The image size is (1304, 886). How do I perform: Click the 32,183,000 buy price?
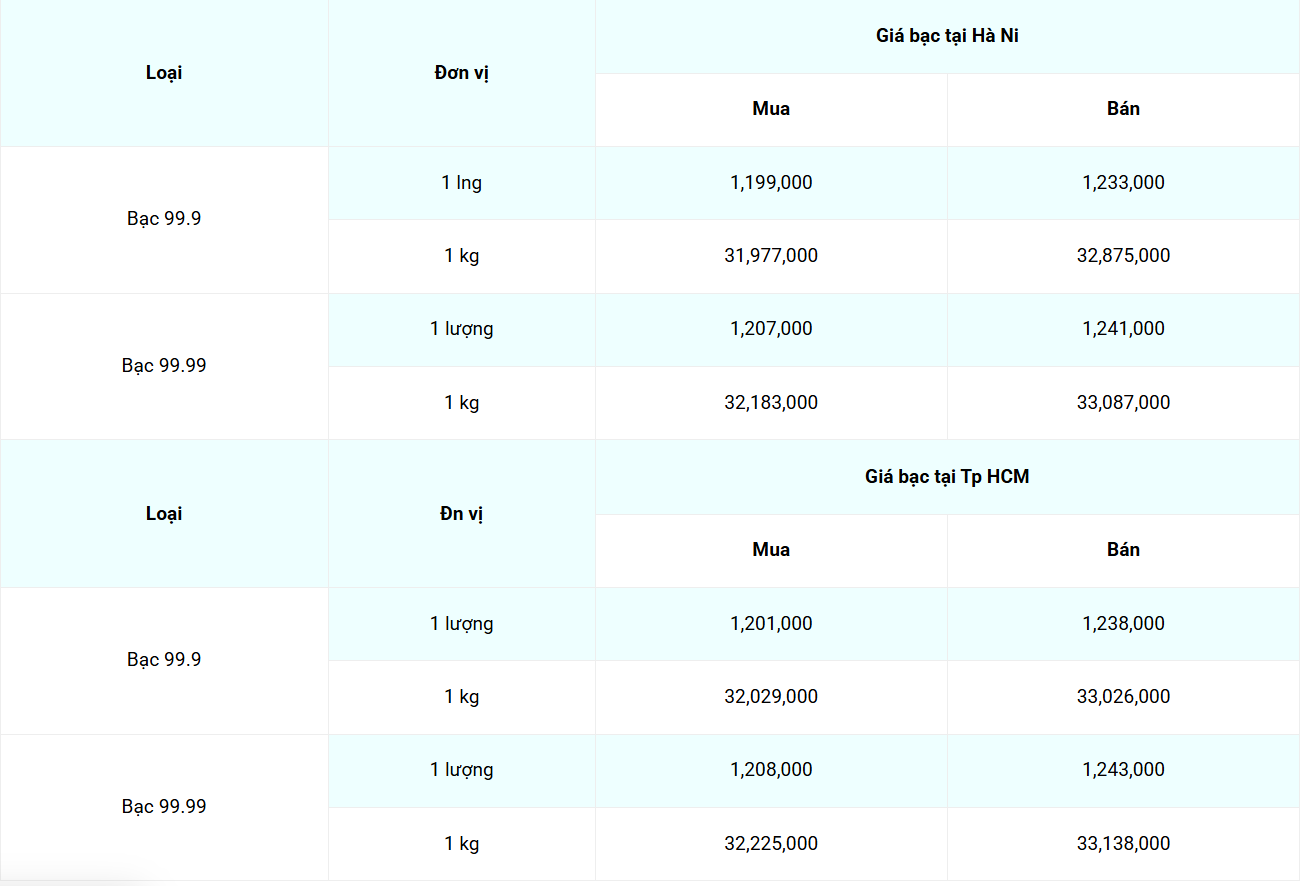(x=771, y=403)
